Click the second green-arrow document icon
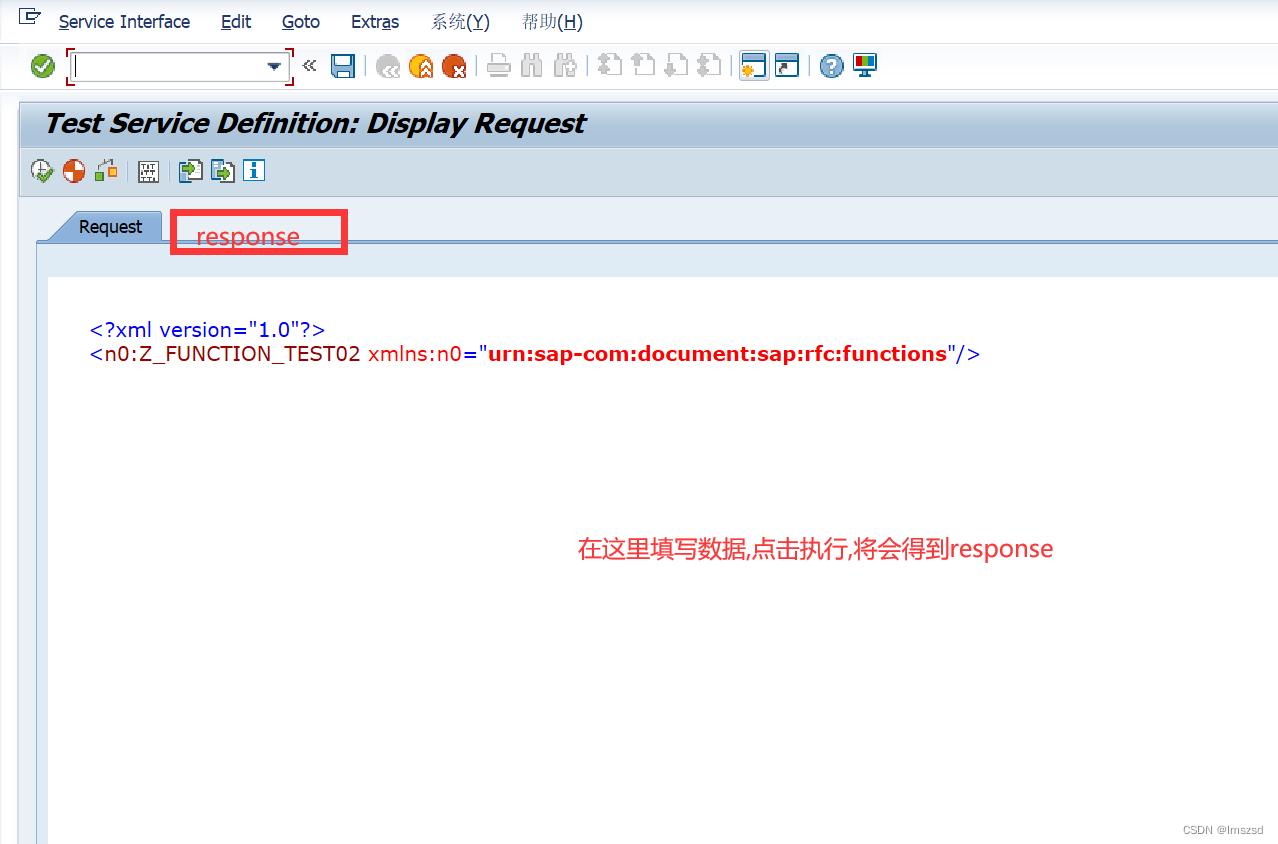The image size is (1278, 844). (x=222, y=171)
